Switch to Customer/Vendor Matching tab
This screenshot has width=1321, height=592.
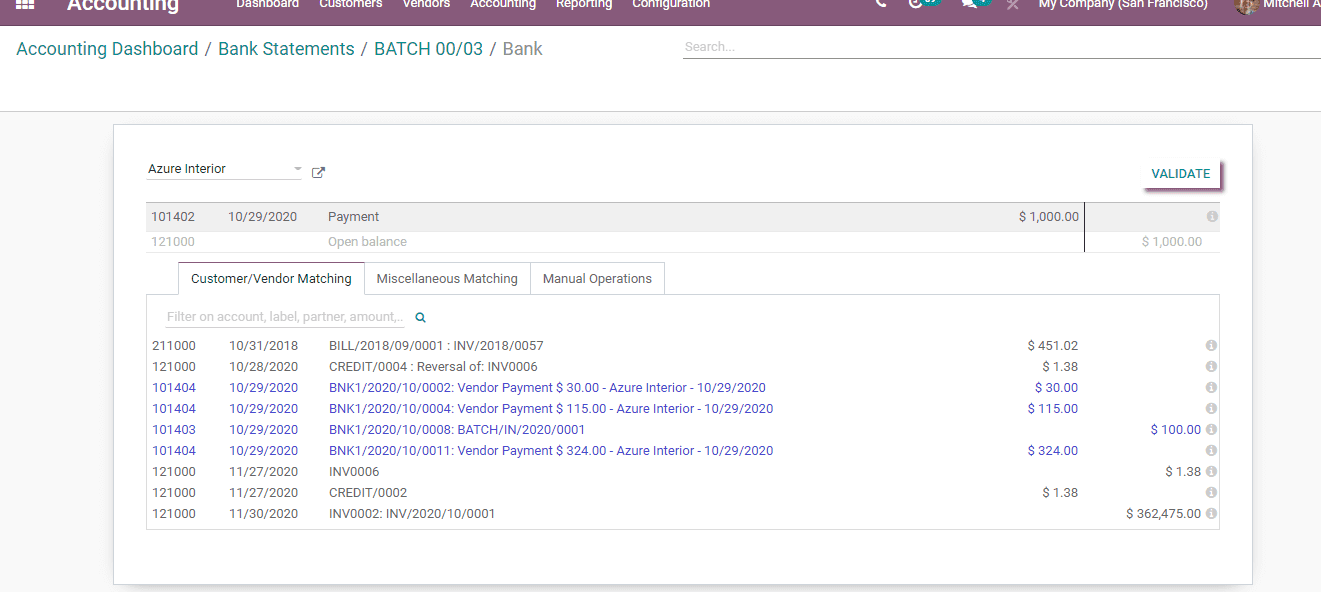click(271, 279)
